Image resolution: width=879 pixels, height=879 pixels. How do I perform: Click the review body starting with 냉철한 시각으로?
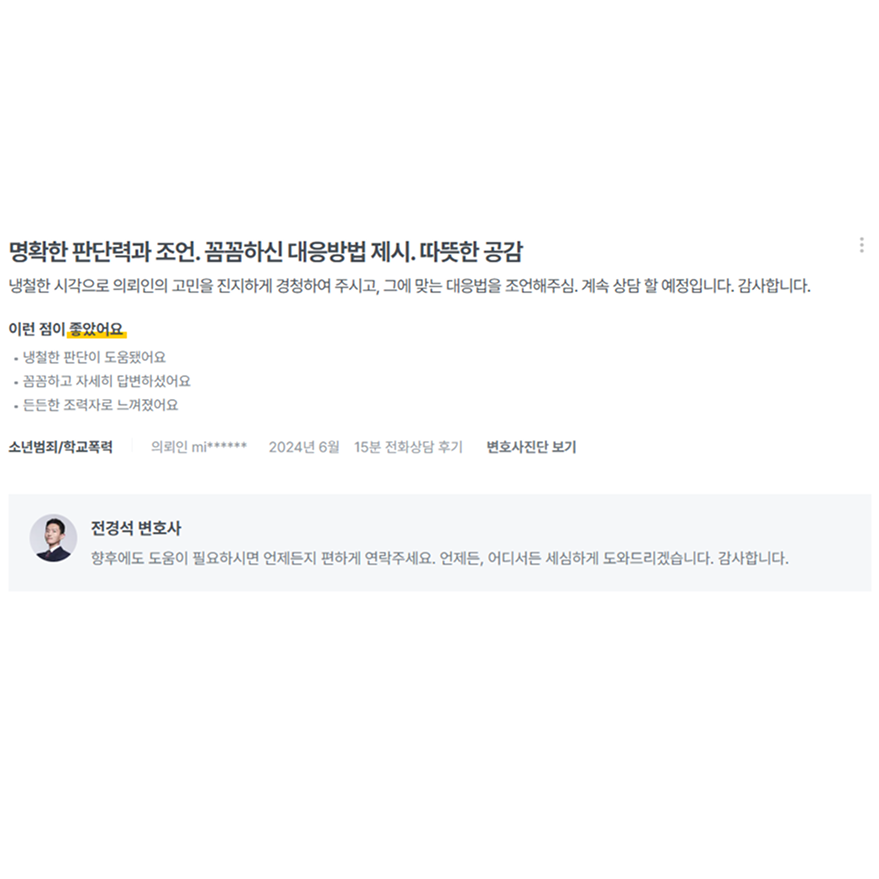pyautogui.click(x=409, y=286)
